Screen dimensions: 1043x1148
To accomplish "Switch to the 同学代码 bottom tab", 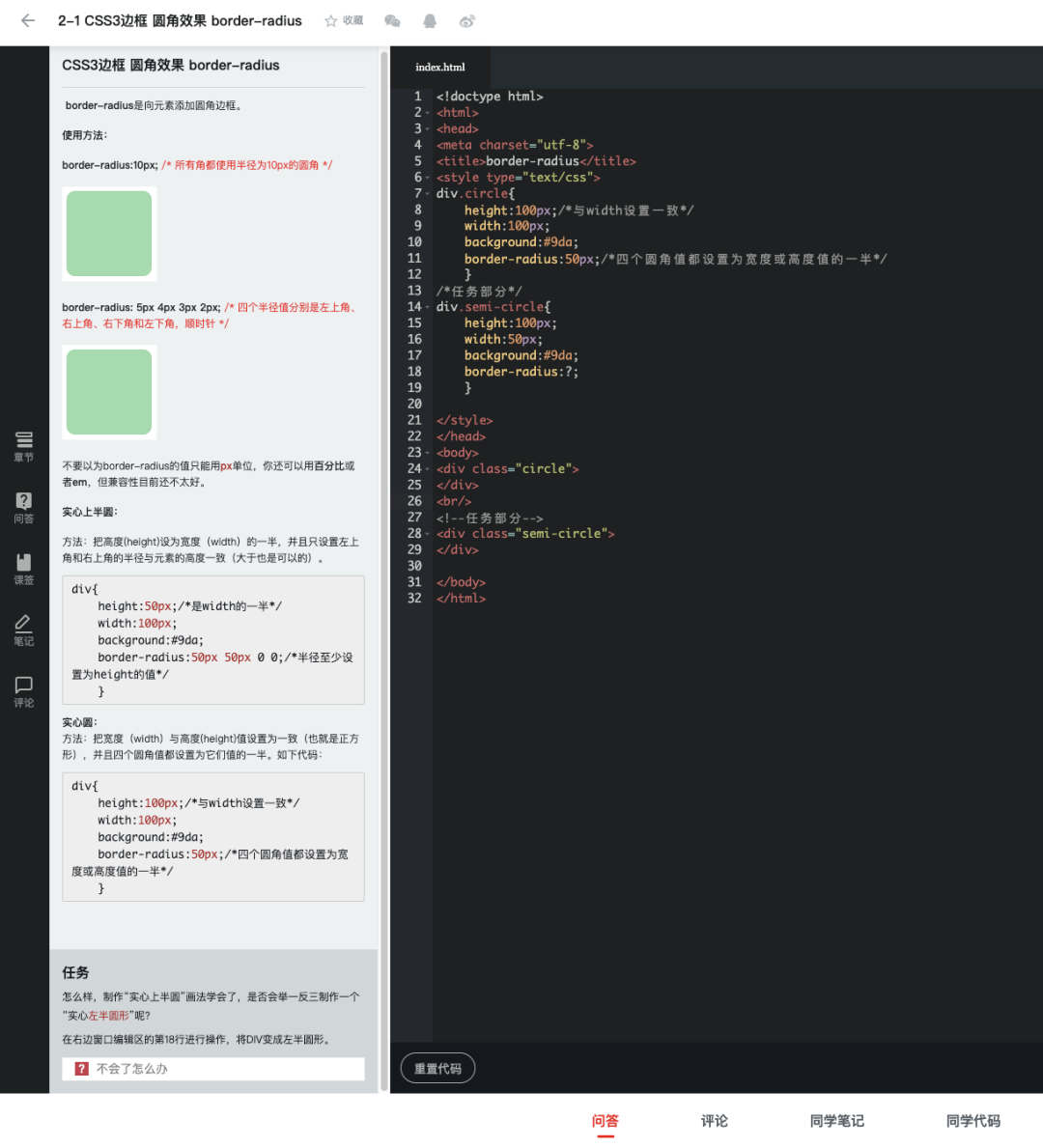I will (973, 1121).
